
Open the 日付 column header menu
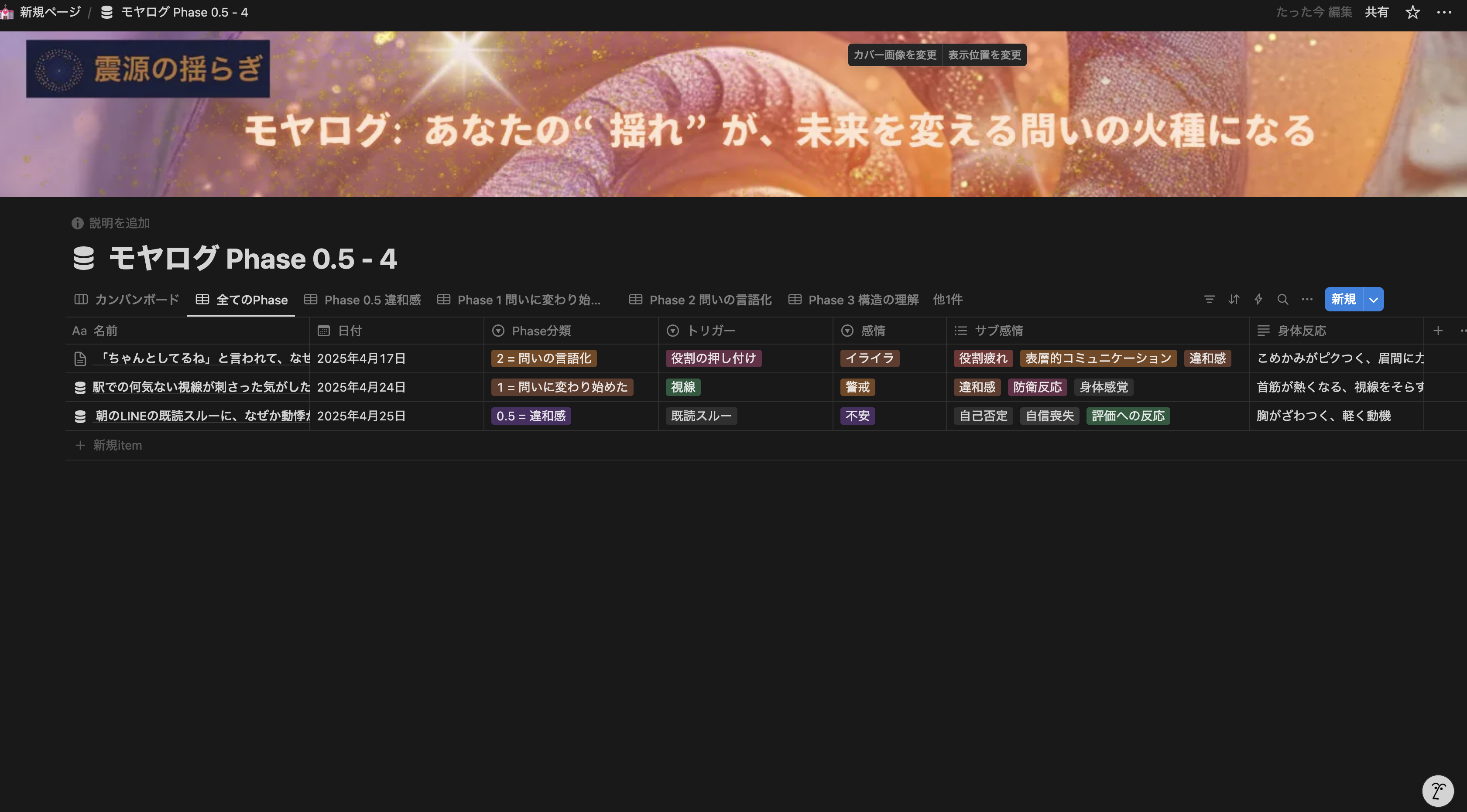[396, 331]
